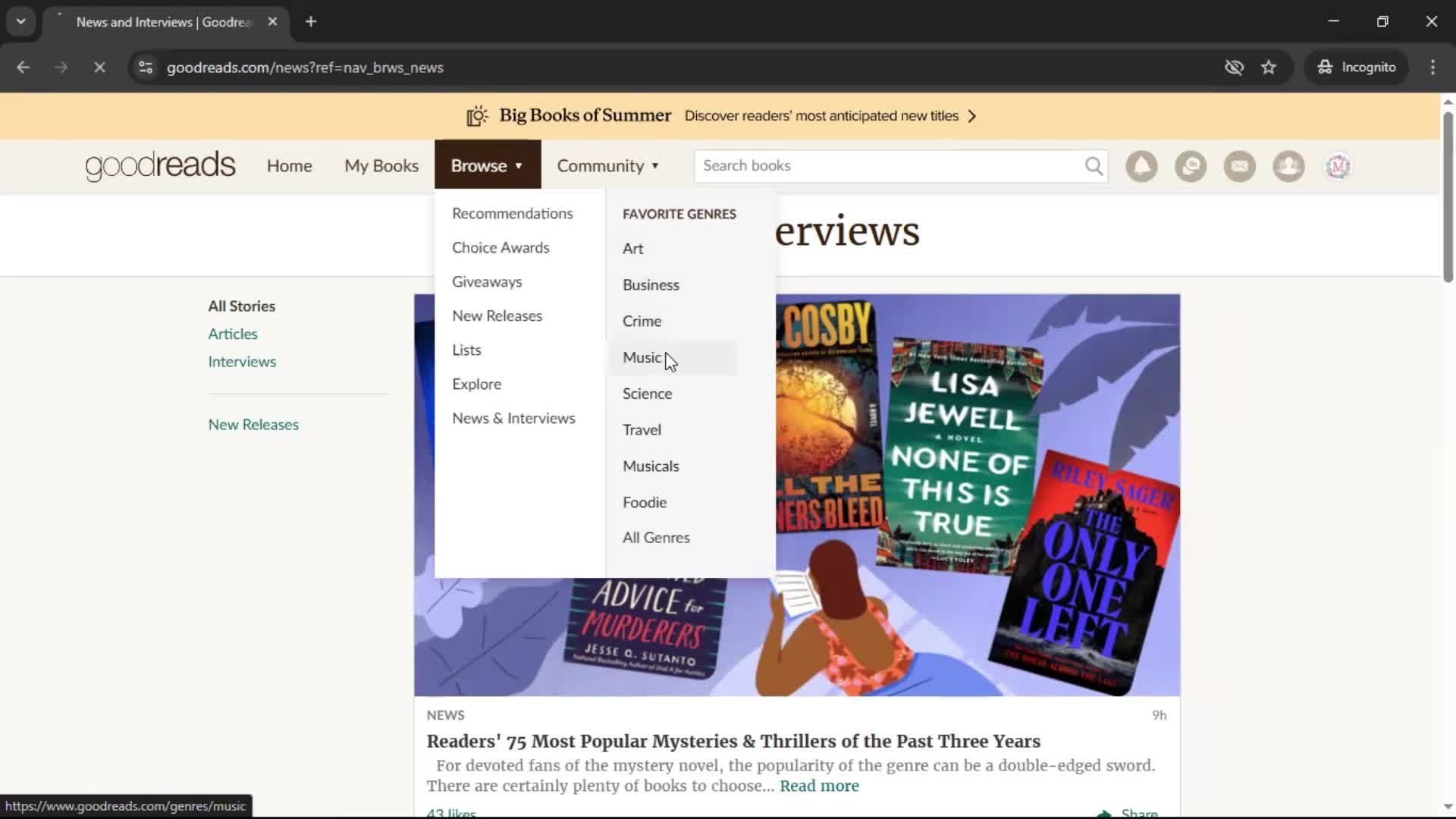This screenshot has width=1456, height=819.
Task: Click the mysteries article cover image
Action: (x=797, y=495)
